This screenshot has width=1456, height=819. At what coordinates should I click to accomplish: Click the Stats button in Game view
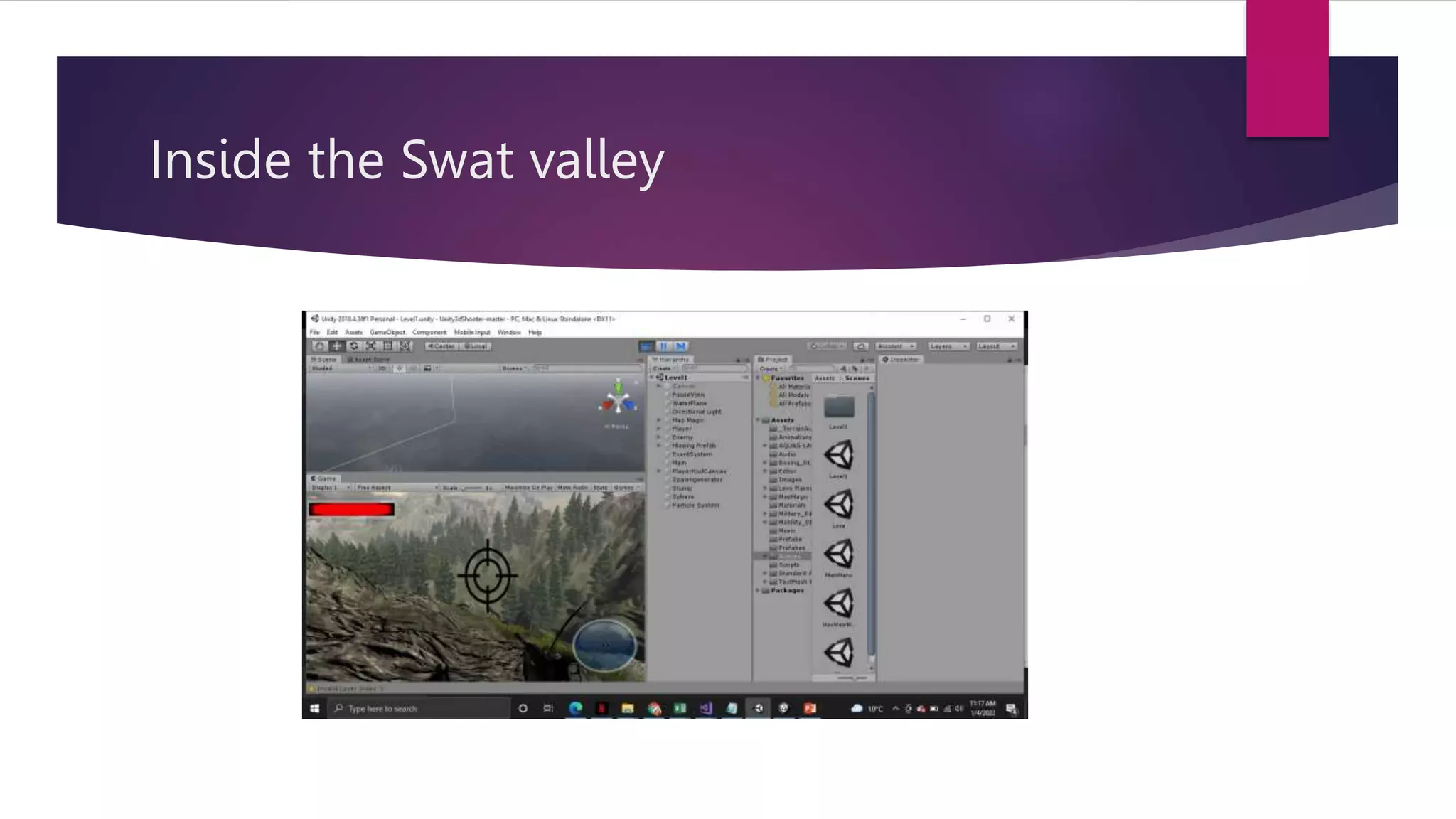coord(601,488)
